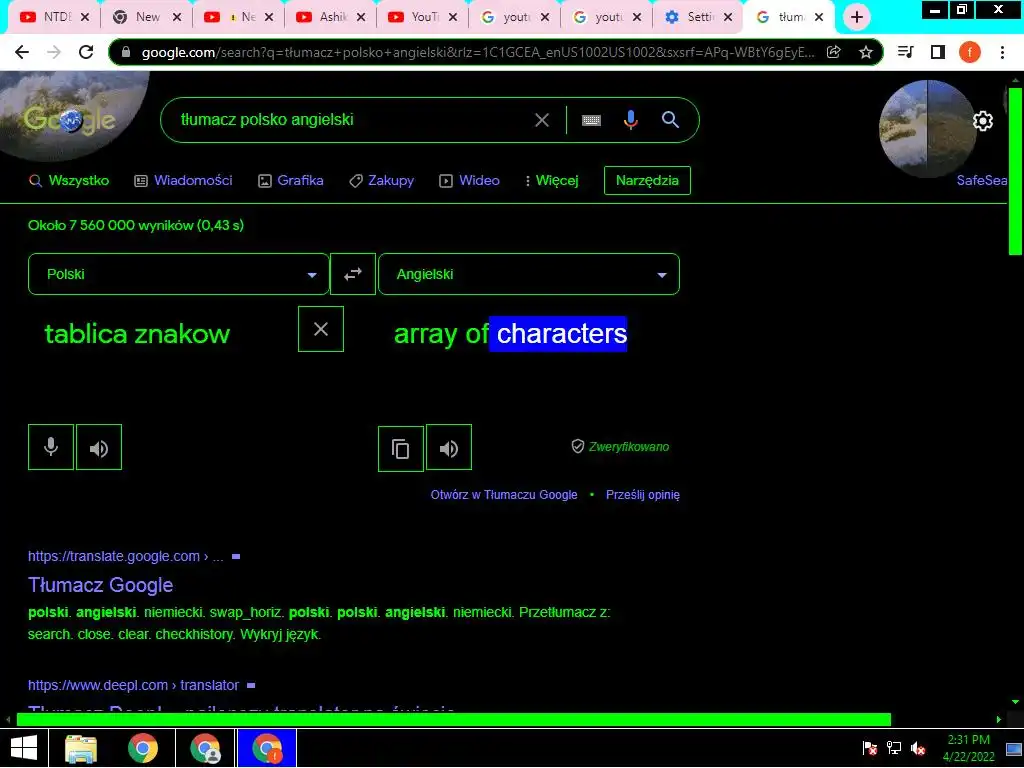This screenshot has width=1024, height=768.
Task: Switch to the Zakupy results tab
Action: (381, 180)
